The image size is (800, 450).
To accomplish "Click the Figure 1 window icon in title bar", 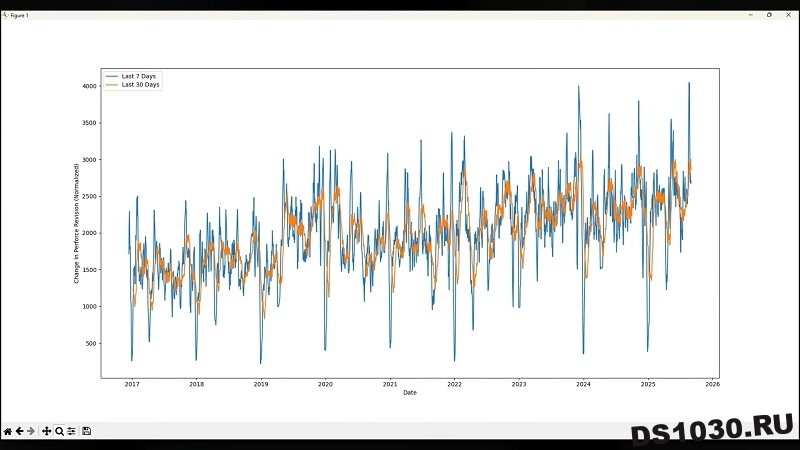I will (x=5, y=15).
